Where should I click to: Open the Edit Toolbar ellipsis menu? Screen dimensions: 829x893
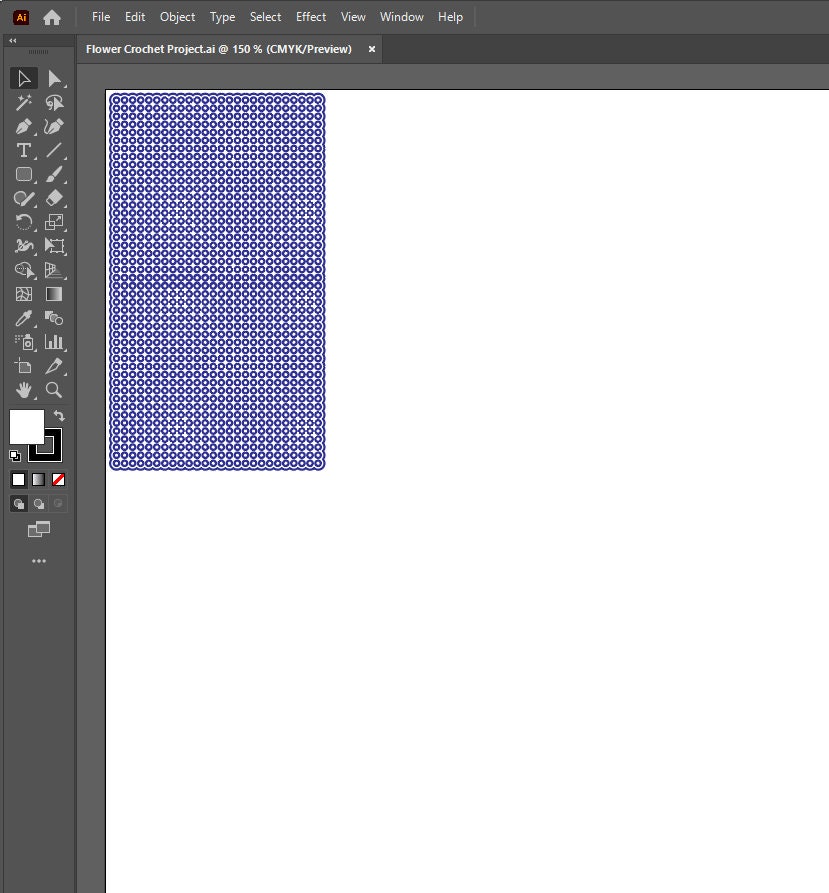click(x=38, y=561)
